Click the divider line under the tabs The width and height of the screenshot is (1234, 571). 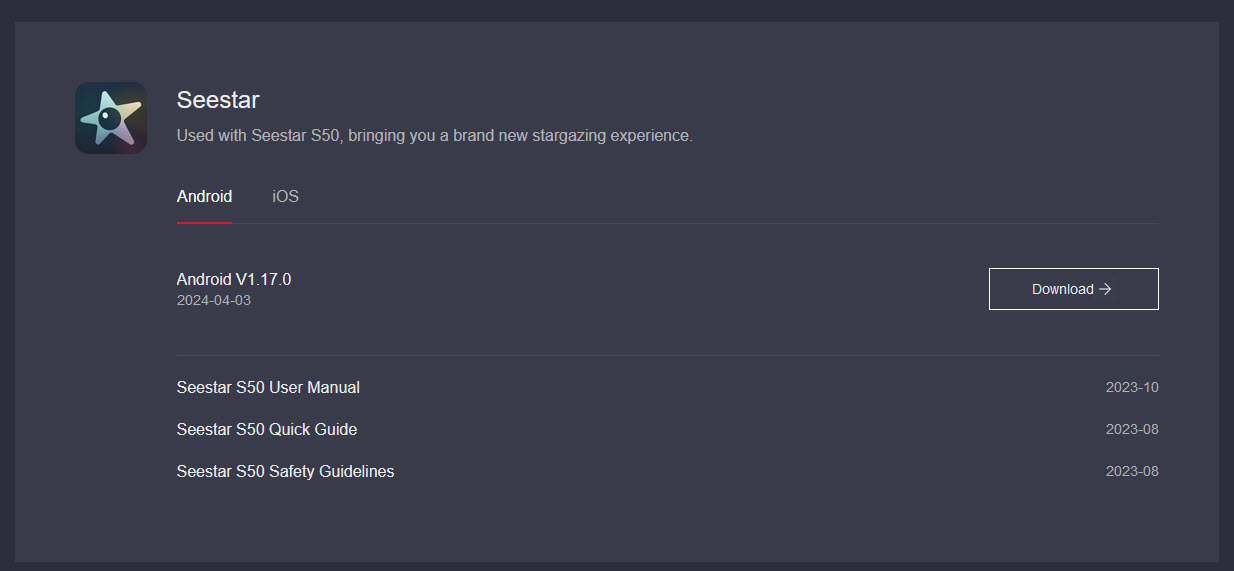point(700,223)
